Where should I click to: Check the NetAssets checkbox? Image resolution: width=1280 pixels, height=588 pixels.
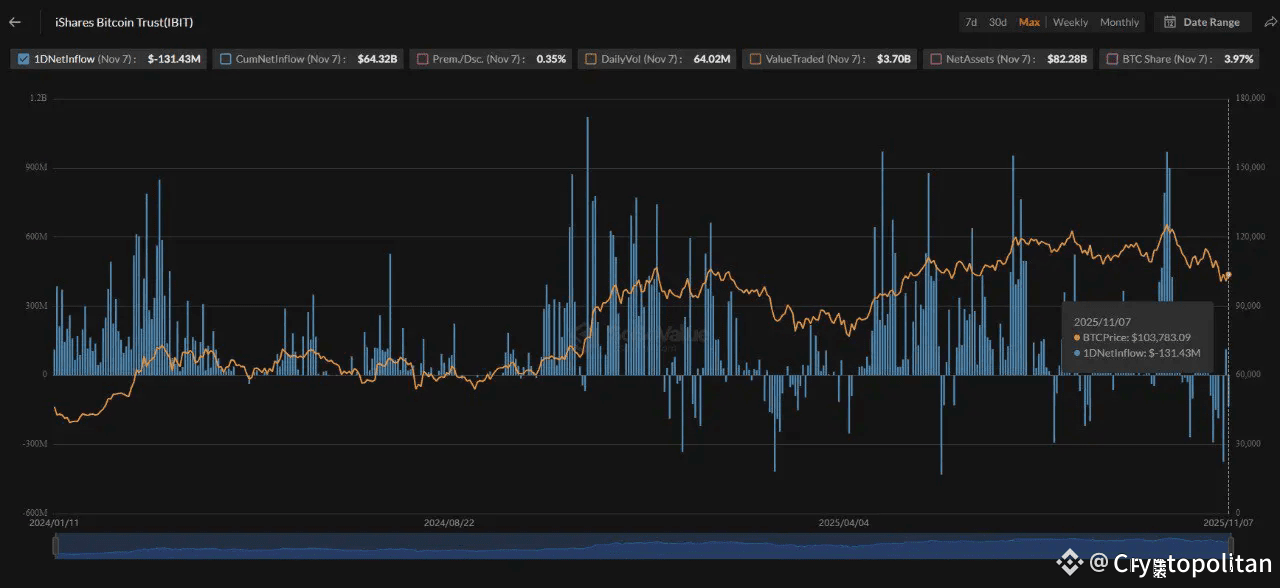coord(935,59)
